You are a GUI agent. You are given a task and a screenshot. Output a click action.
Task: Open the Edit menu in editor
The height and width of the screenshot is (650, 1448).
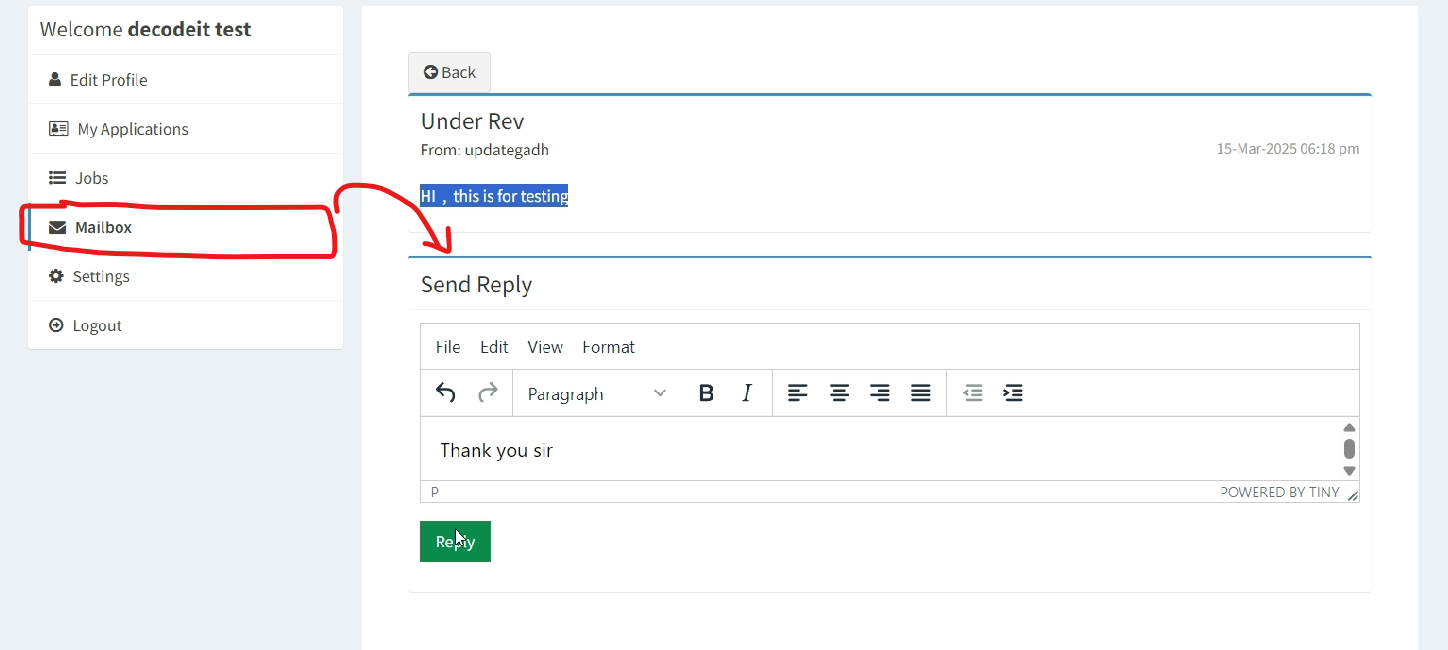(x=494, y=347)
